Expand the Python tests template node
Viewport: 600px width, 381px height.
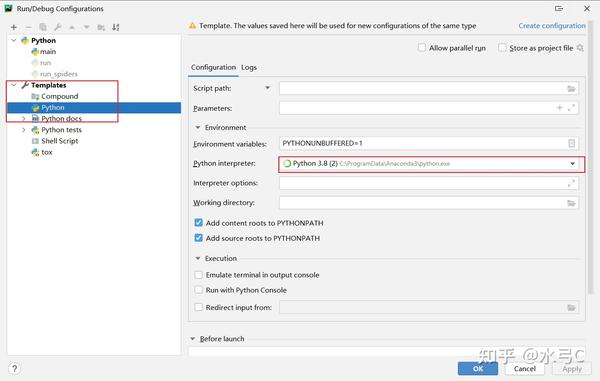point(24,130)
